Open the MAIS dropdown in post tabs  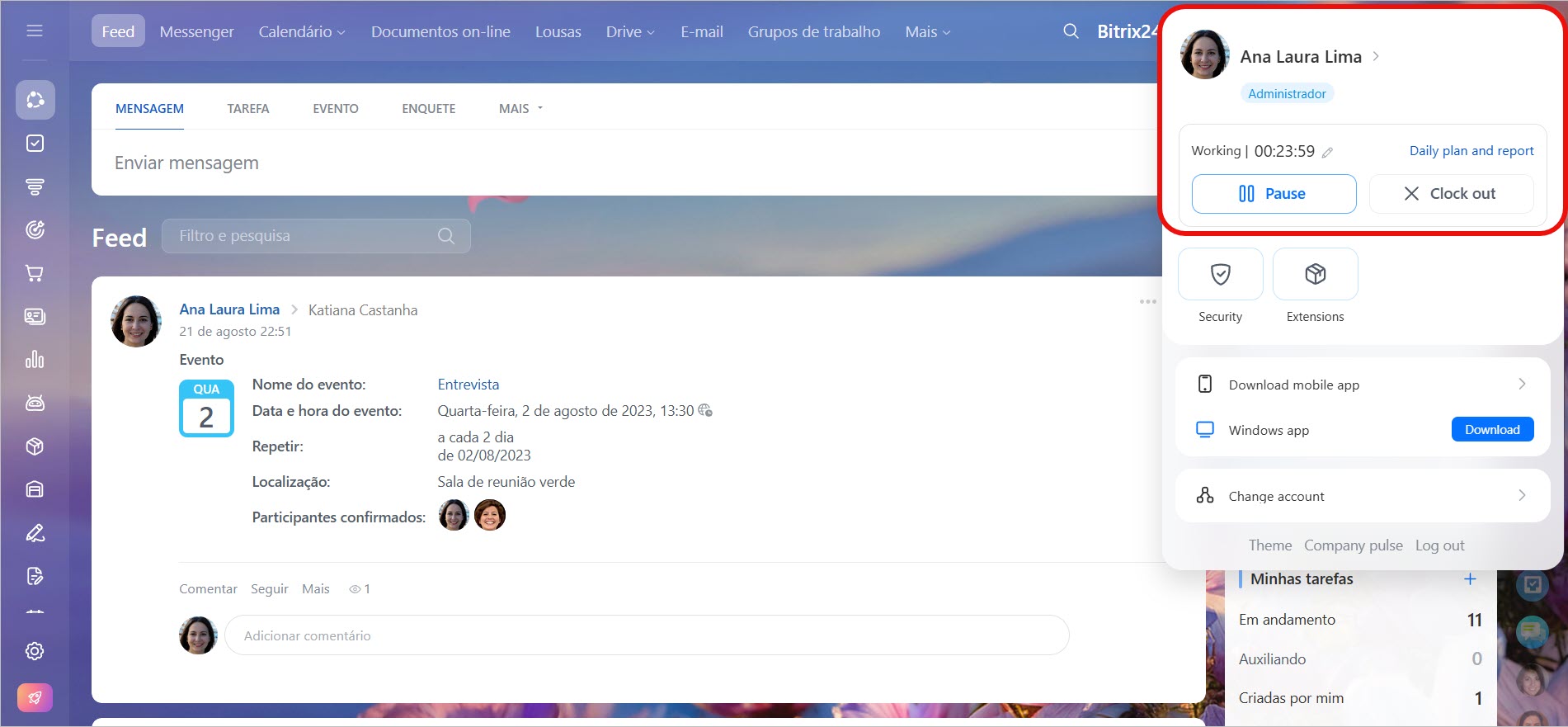click(x=520, y=109)
